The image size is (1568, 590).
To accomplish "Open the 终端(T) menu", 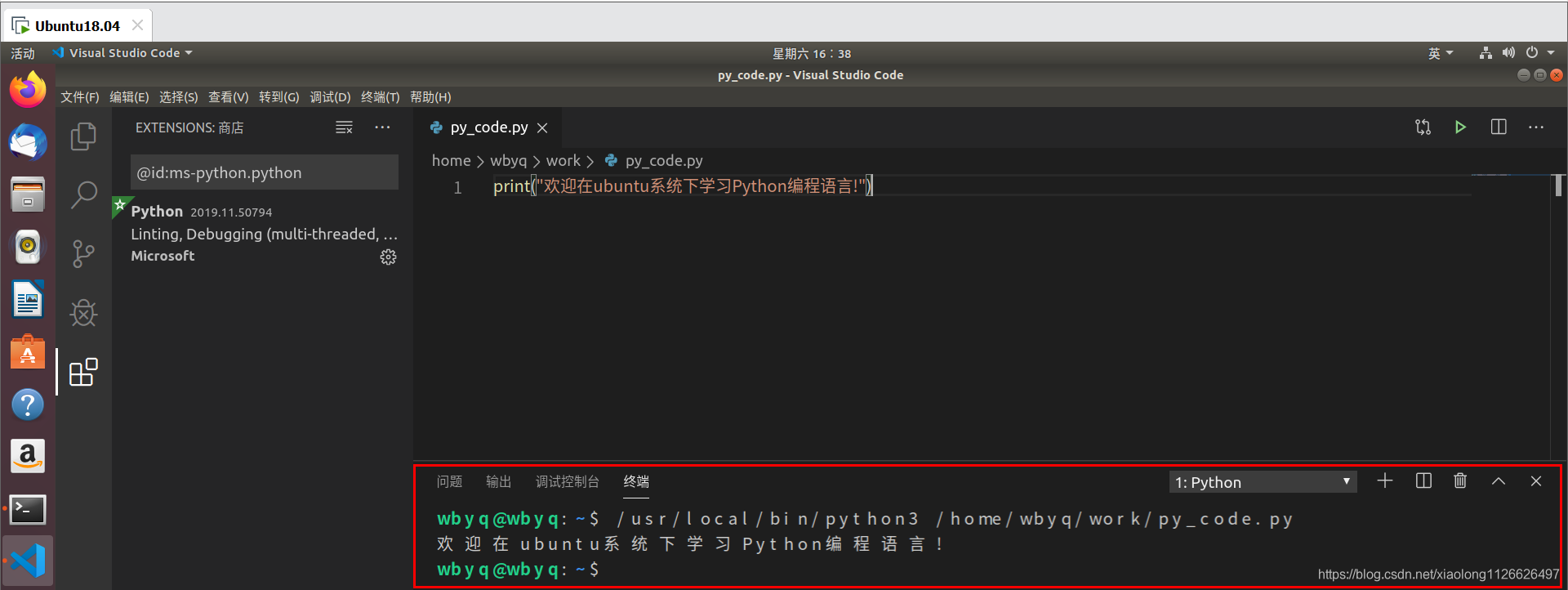I will point(380,97).
